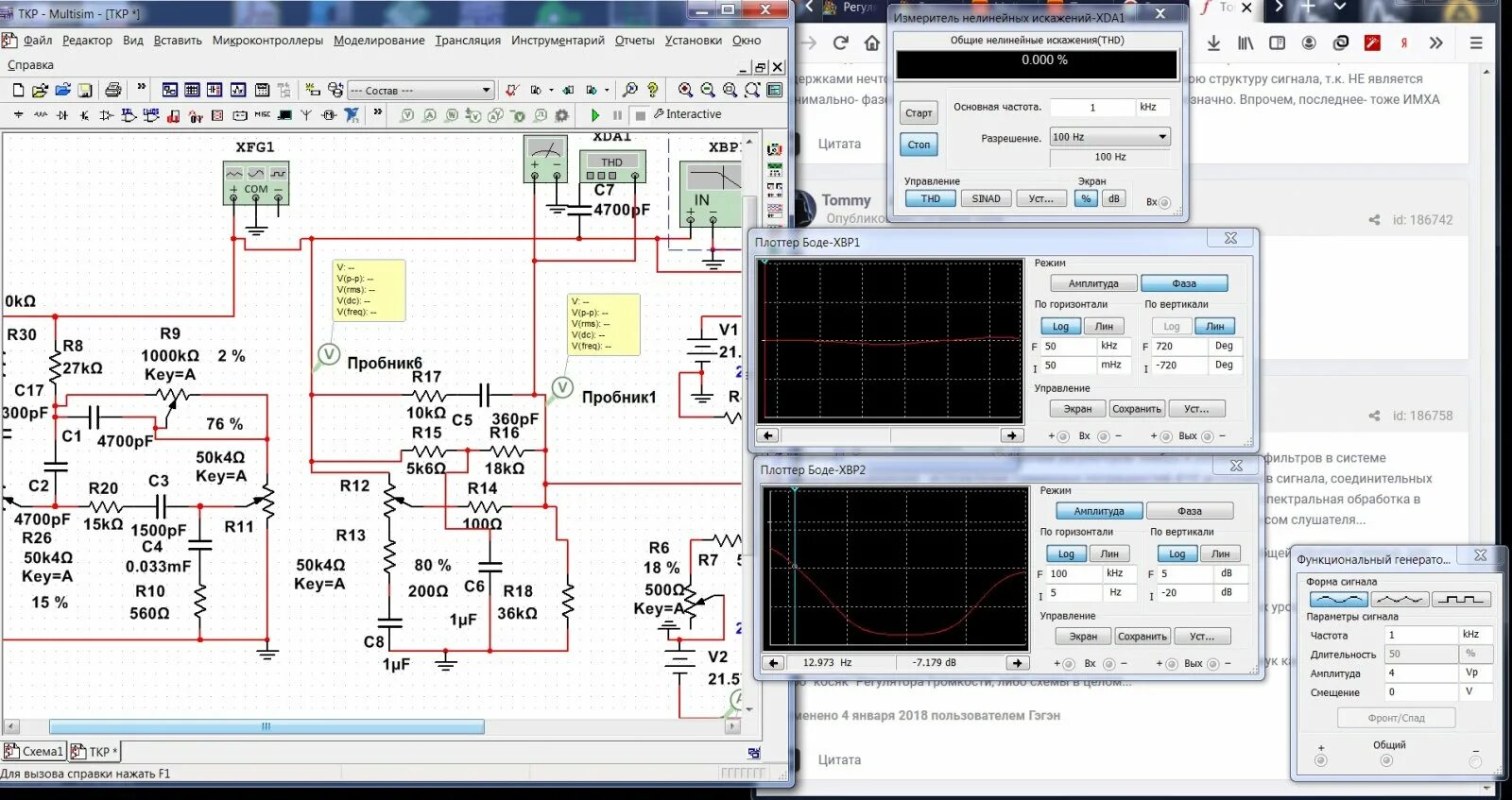This screenshot has width=1512, height=800.
Task: Place a transistor component
Action: click(x=84, y=114)
